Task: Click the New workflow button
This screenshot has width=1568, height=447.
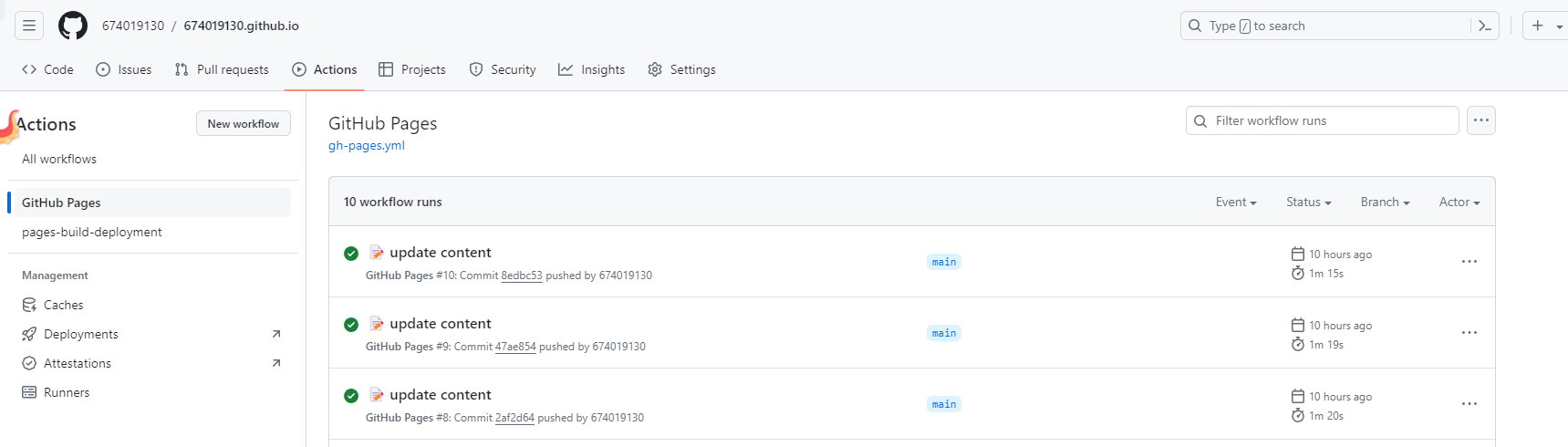Action: click(x=244, y=123)
